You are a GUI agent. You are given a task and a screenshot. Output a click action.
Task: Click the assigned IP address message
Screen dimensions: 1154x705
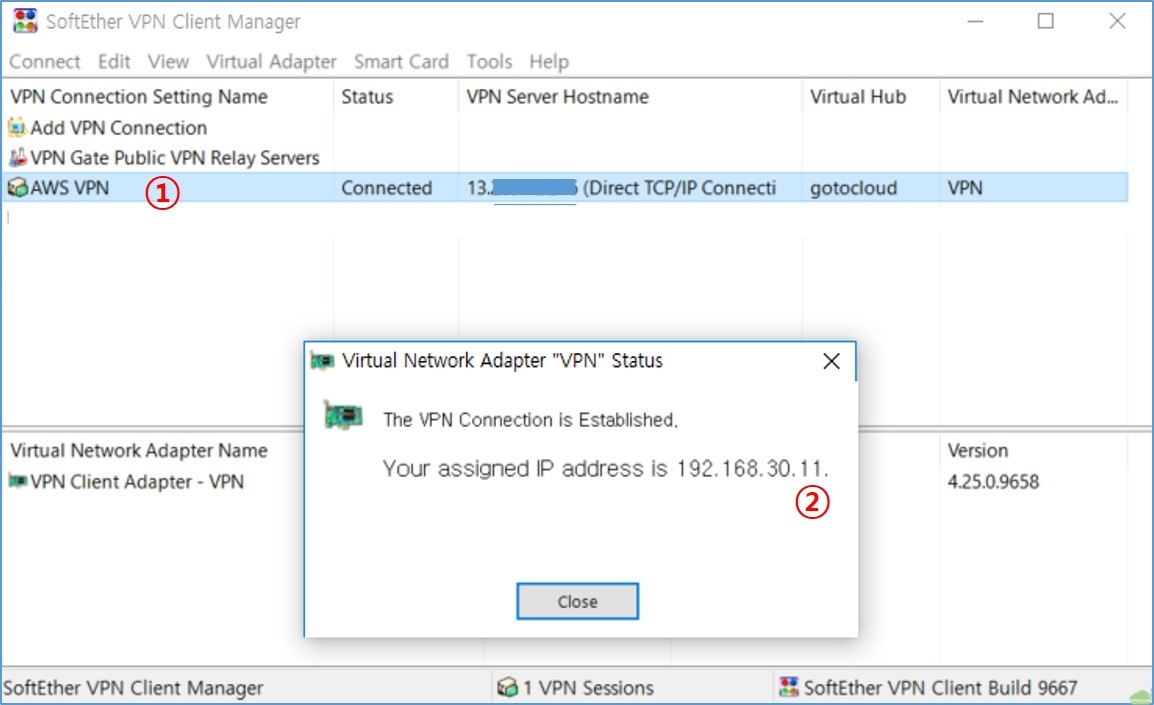coord(605,468)
